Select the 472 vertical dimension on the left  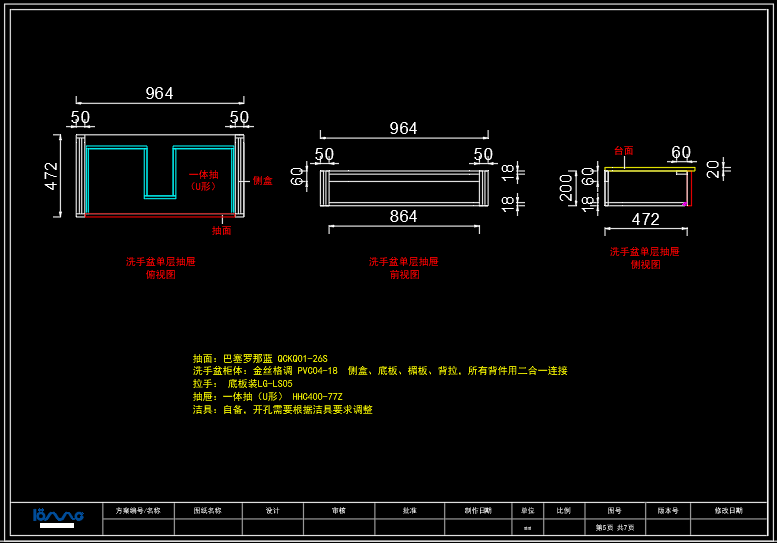tap(52, 175)
